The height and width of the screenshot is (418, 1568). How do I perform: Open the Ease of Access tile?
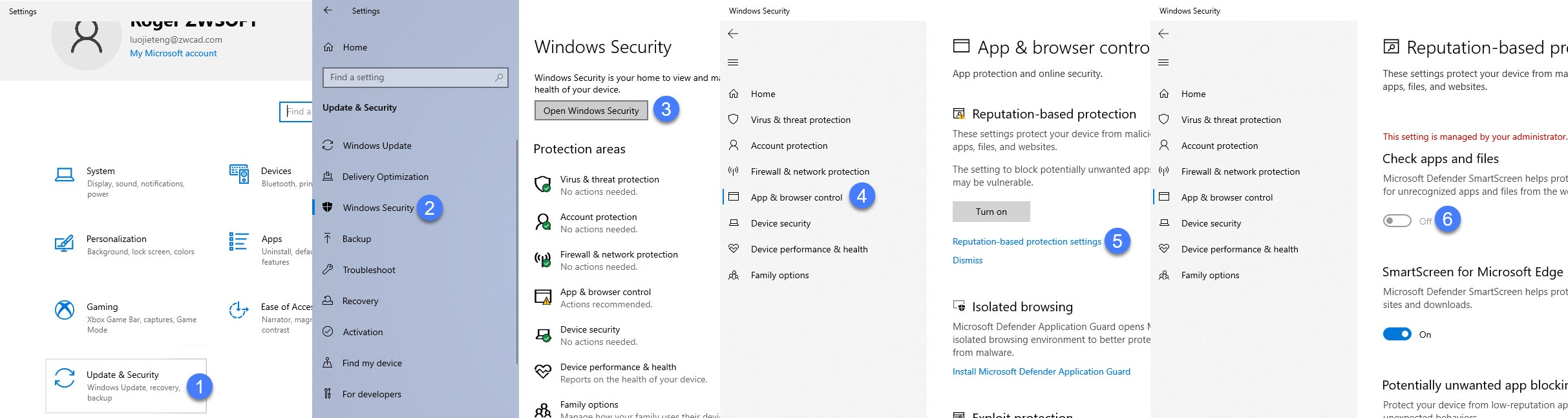click(270, 318)
